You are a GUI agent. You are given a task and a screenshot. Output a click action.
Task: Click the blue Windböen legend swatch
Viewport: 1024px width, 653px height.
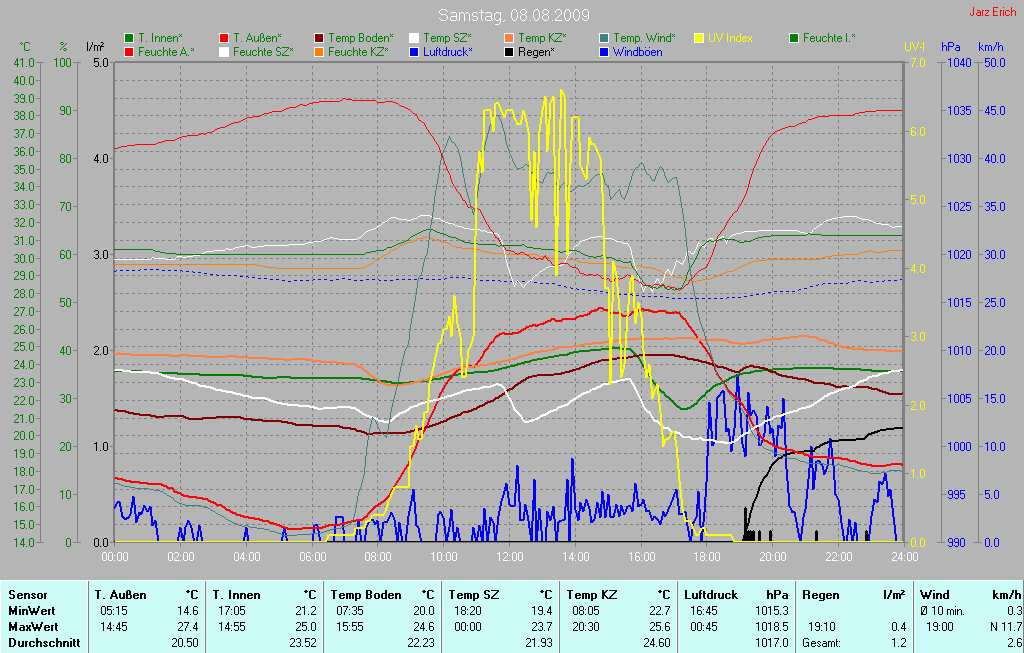tap(604, 52)
